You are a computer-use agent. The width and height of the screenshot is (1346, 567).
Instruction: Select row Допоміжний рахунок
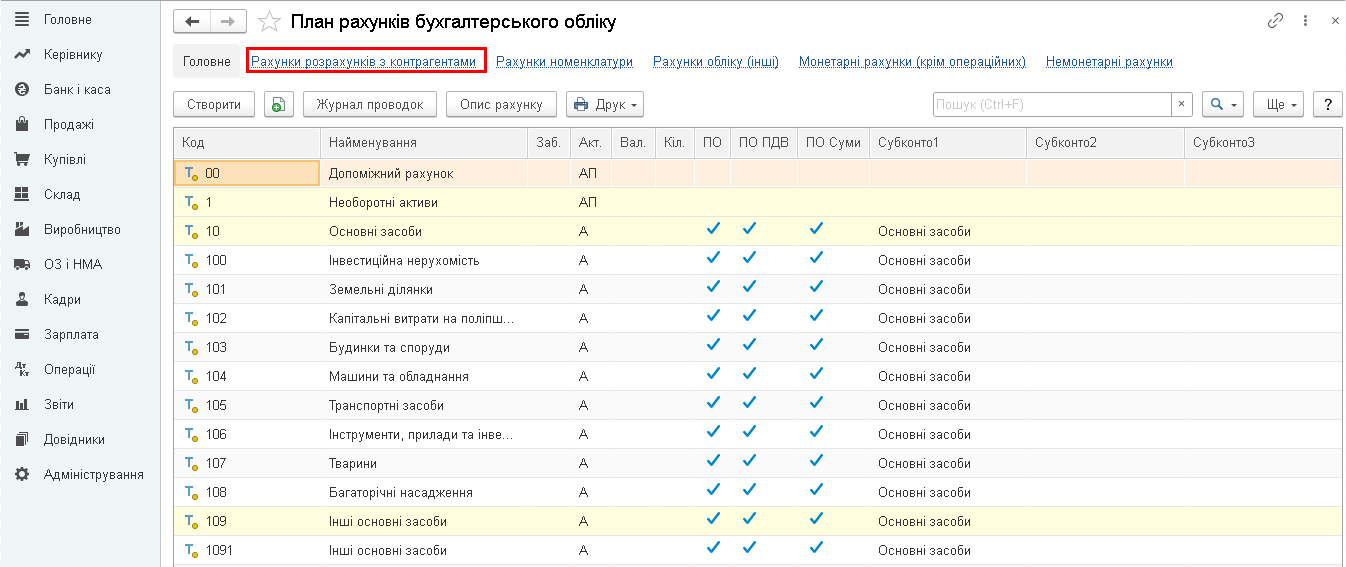point(758,173)
